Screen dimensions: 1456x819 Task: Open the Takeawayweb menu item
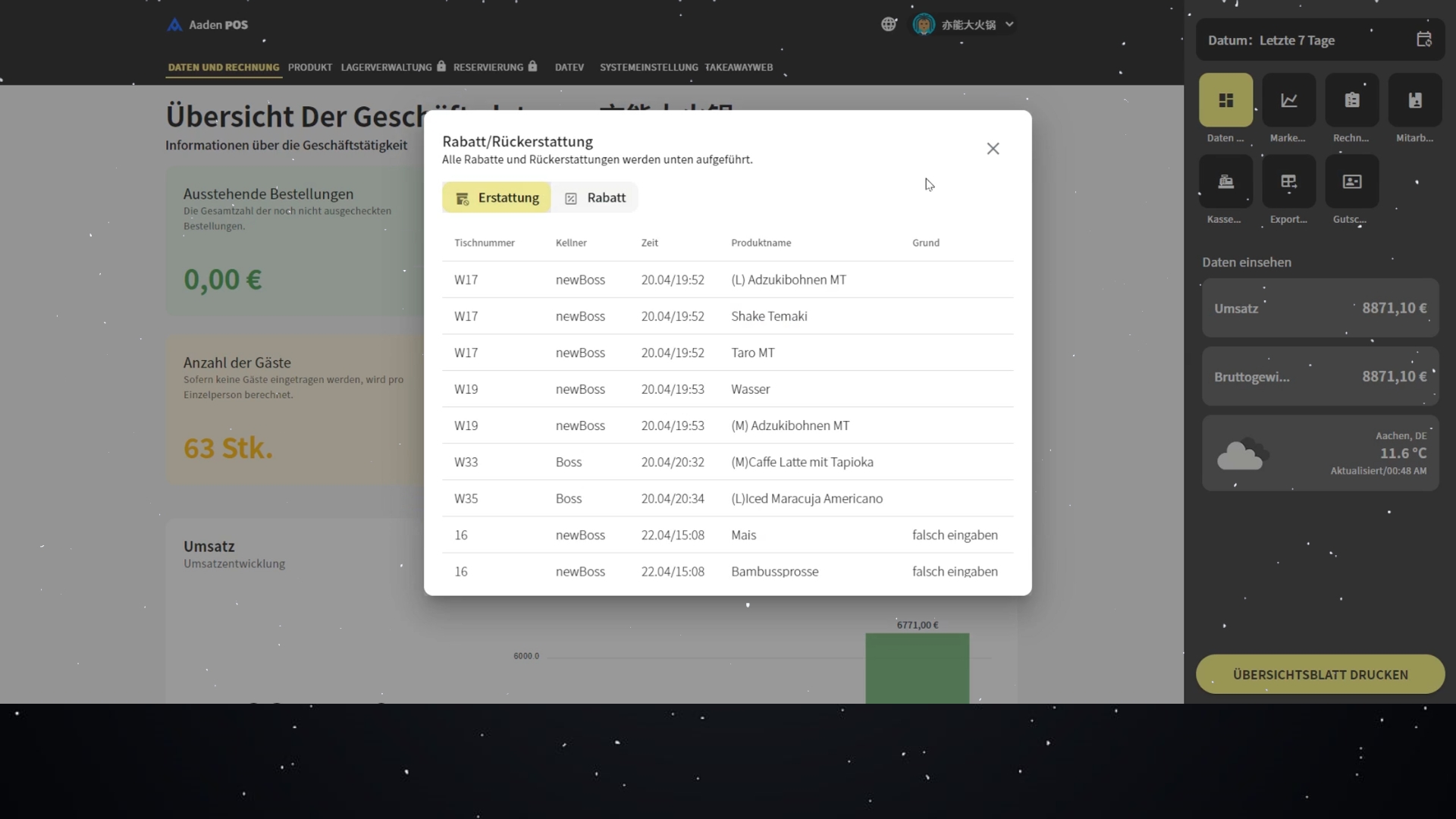(x=739, y=67)
